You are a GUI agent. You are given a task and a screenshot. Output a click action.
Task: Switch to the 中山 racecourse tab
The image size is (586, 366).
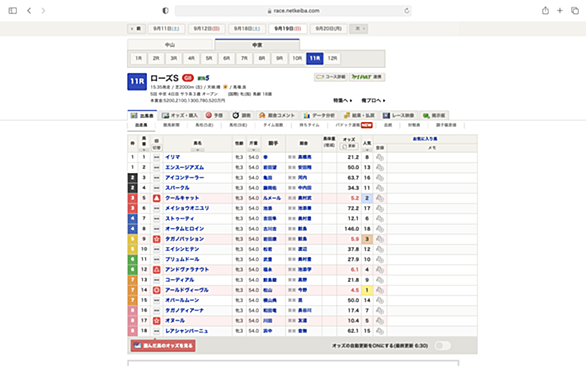[x=170, y=45]
